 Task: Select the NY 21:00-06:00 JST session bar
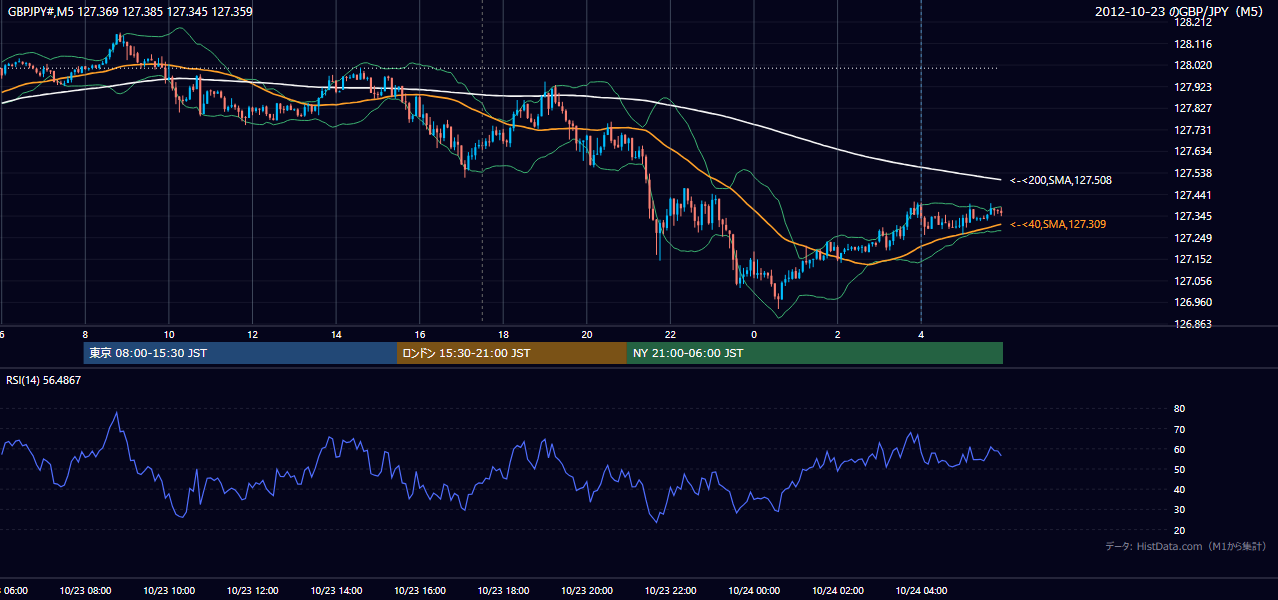click(x=815, y=353)
